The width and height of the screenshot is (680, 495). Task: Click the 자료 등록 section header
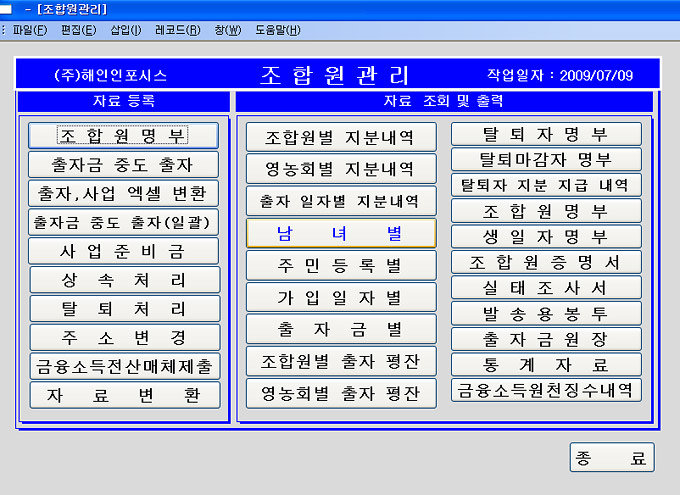(x=124, y=101)
